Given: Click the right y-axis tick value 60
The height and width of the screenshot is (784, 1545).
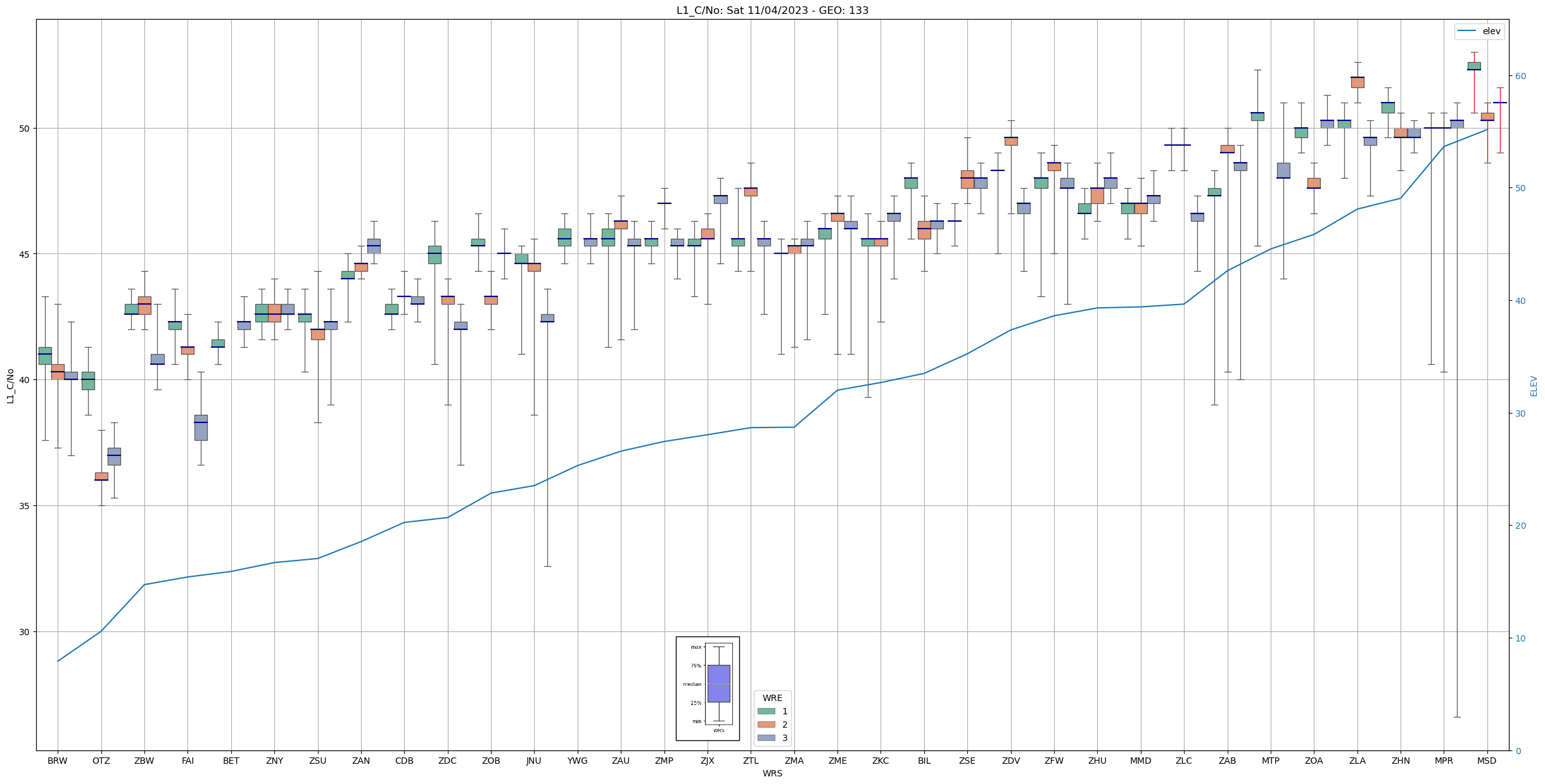Looking at the screenshot, I should [1520, 76].
